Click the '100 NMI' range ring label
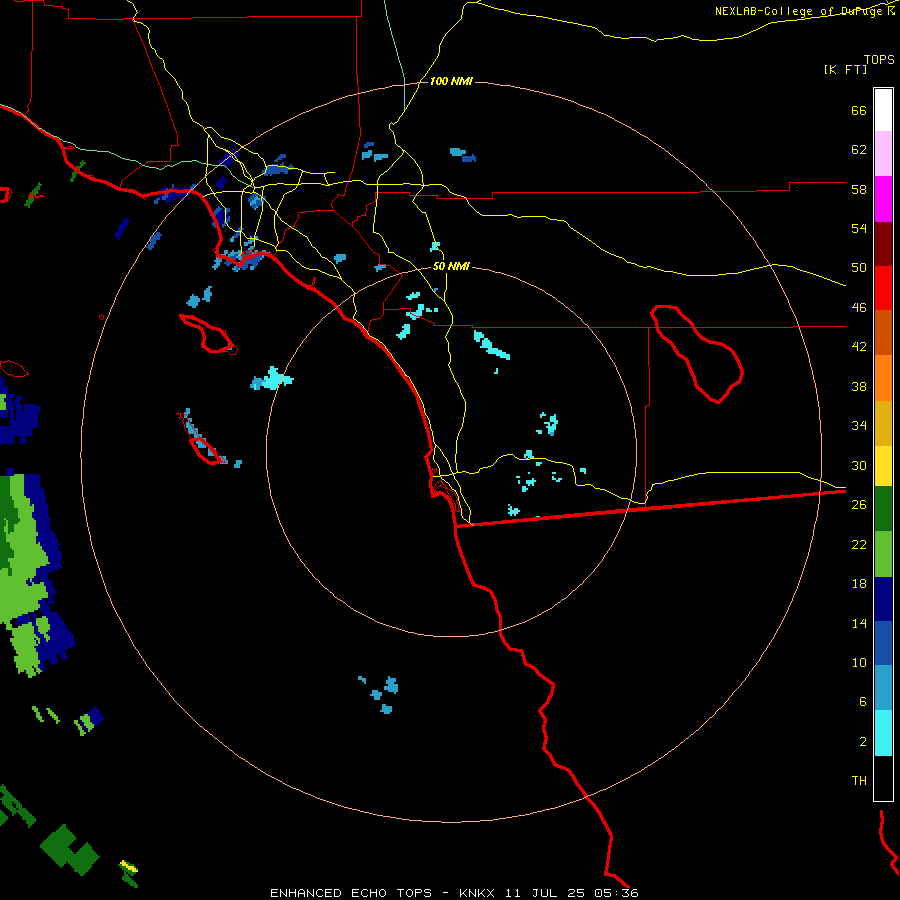Viewport: 900px width, 900px height. [451, 82]
